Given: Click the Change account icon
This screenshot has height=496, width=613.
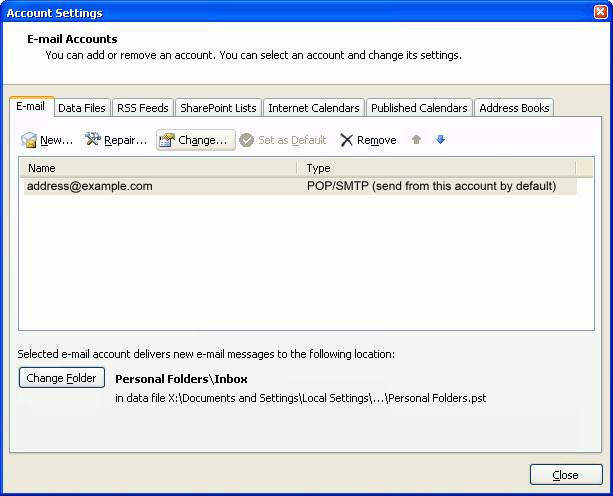Looking at the screenshot, I should (167, 141).
